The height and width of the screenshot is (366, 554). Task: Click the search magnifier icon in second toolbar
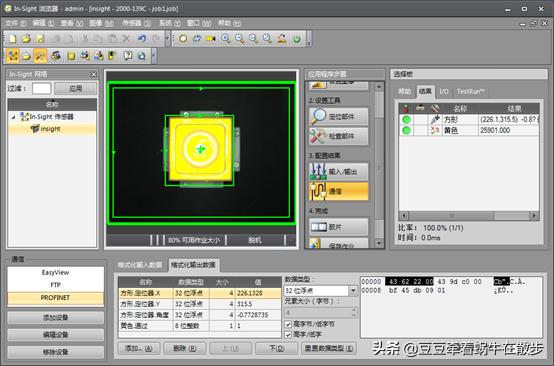point(142,55)
